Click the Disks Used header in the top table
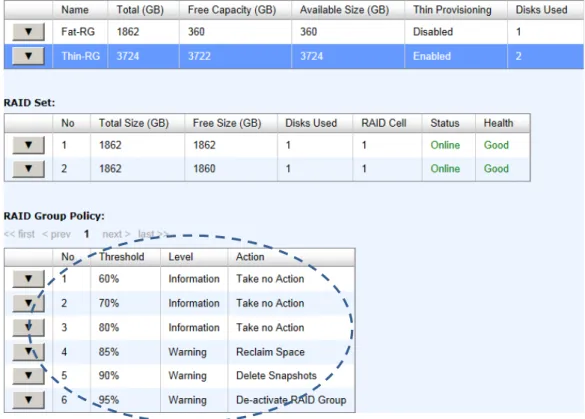Viewport: 585px width, 419px height. click(x=541, y=10)
